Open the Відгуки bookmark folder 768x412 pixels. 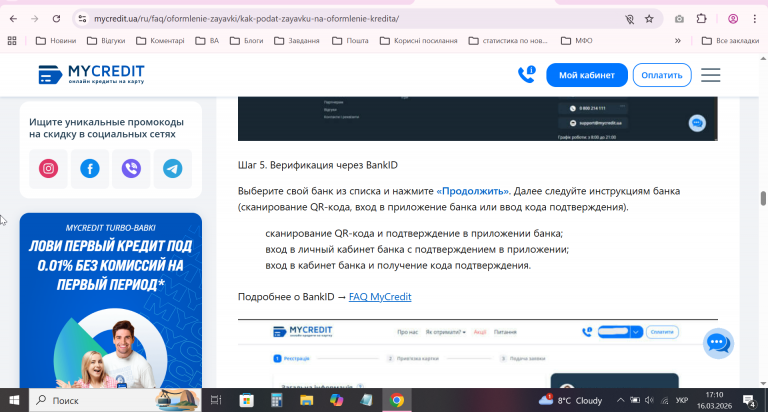coord(106,41)
